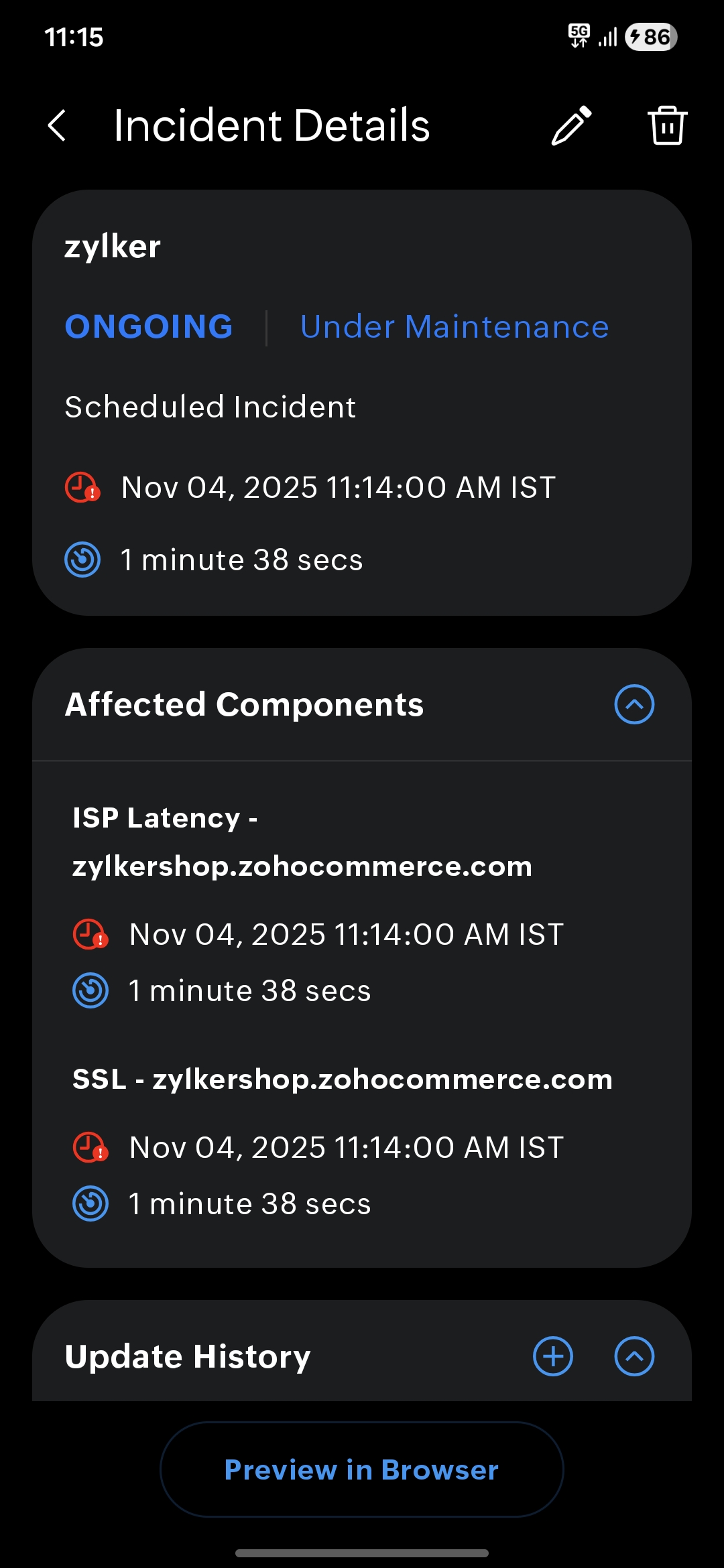Tap the blue duration timer icon in zylker card
Screen dimensions: 724x1568
point(82,560)
